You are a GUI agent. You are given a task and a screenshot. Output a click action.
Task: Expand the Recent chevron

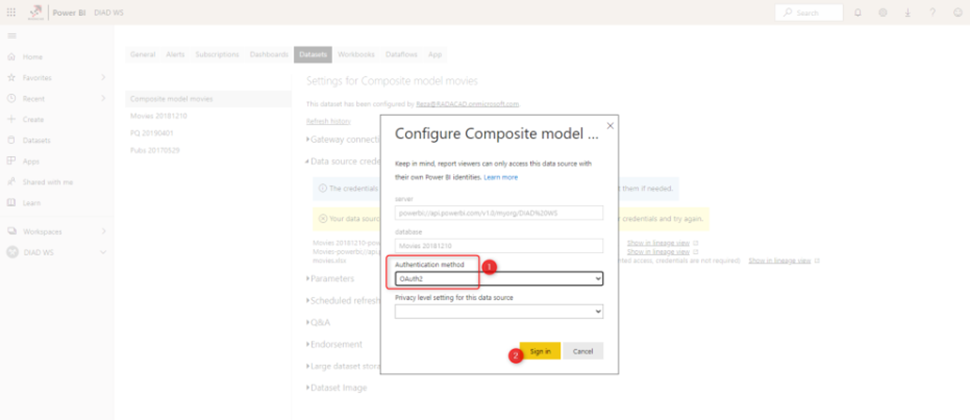tap(103, 98)
